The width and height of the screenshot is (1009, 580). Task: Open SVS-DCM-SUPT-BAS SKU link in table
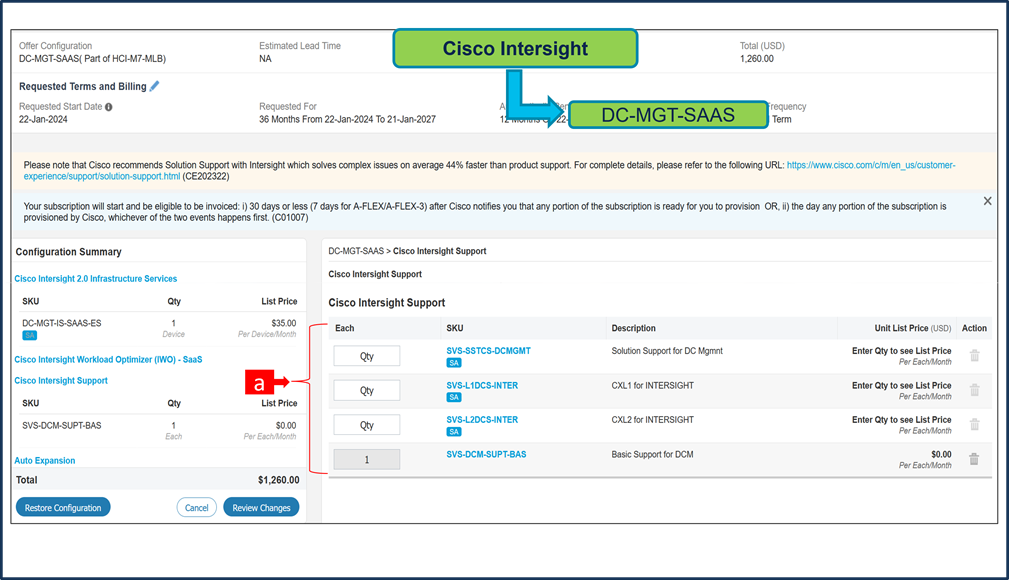[x=486, y=454]
